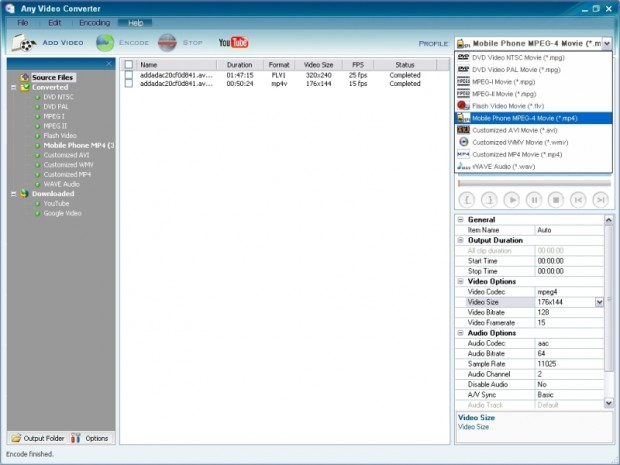
Task: Jump to next mark button
Action: pyautogui.click(x=600, y=200)
